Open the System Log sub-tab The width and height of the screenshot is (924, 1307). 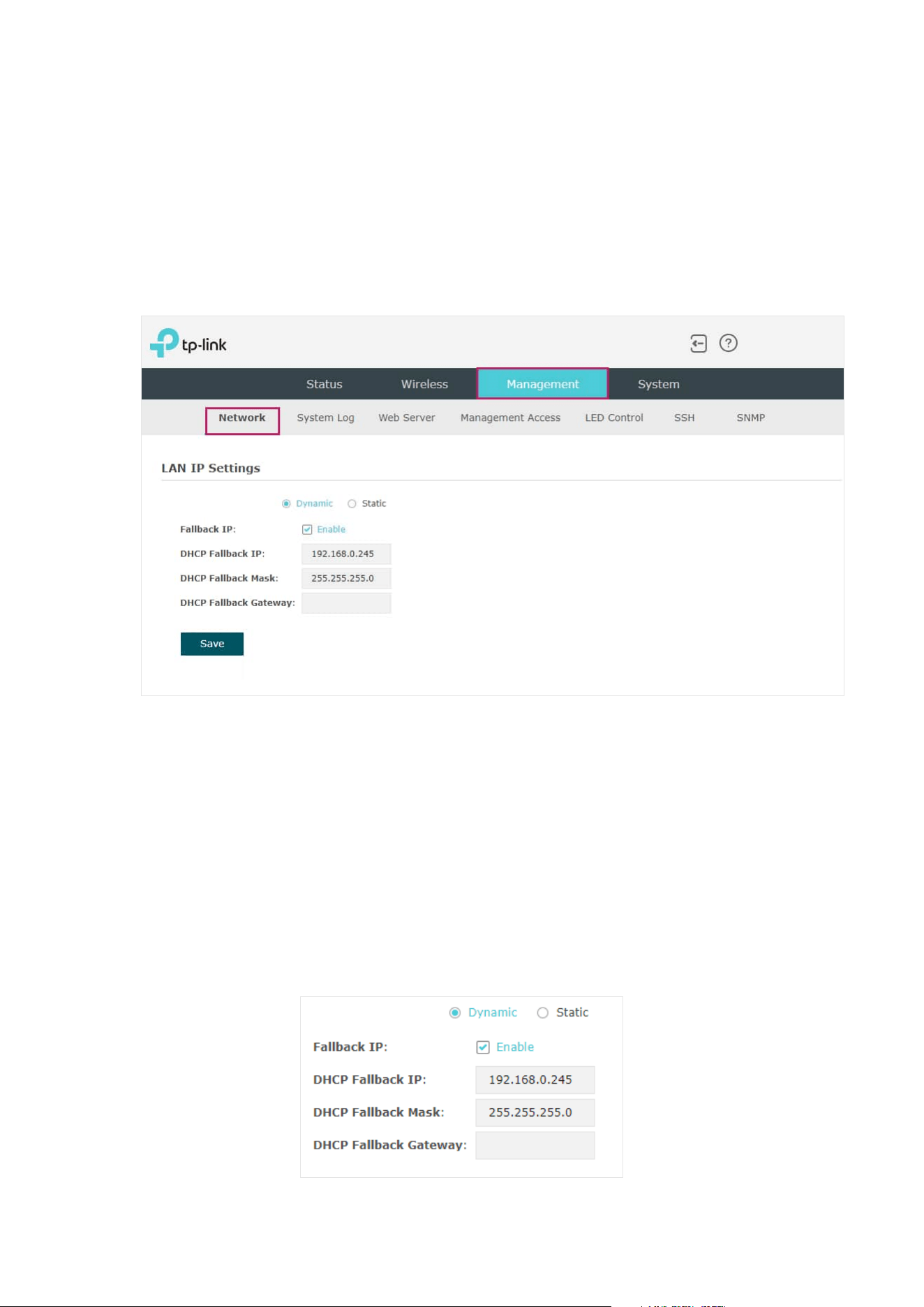(x=325, y=418)
